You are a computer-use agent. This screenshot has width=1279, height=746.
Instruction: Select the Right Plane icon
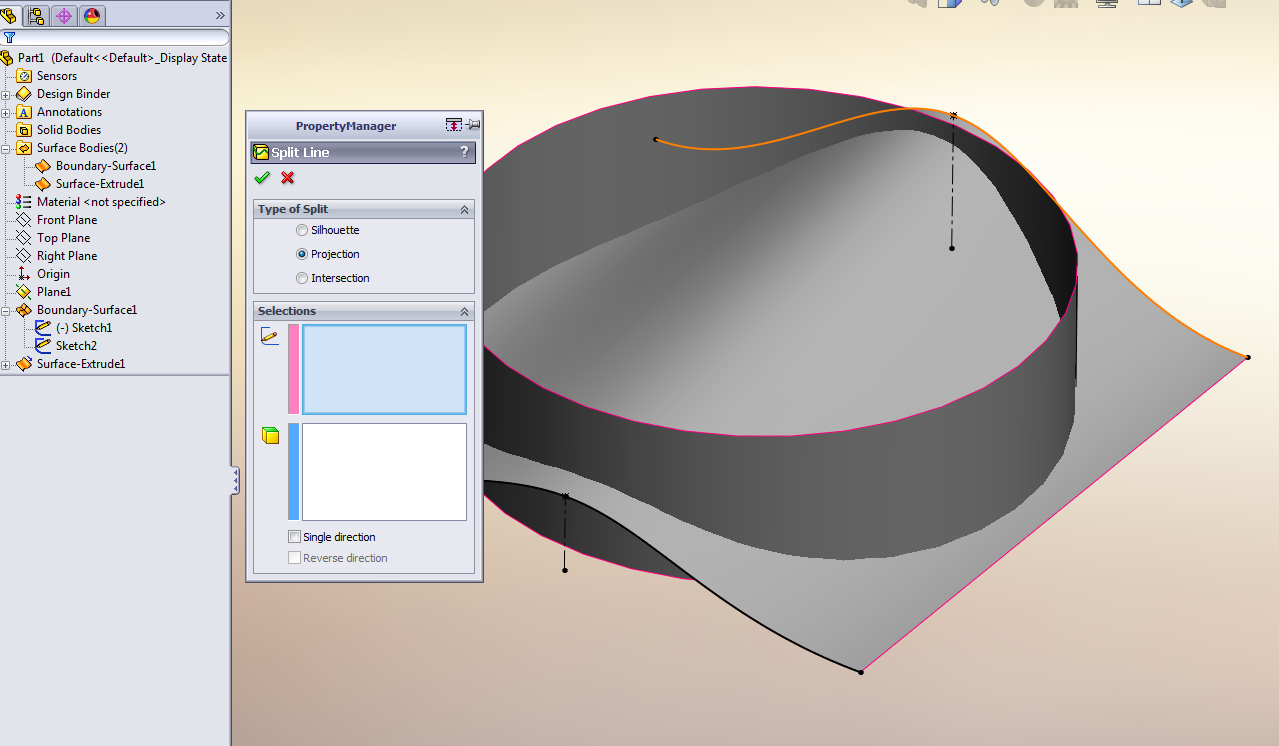pyautogui.click(x=25, y=256)
